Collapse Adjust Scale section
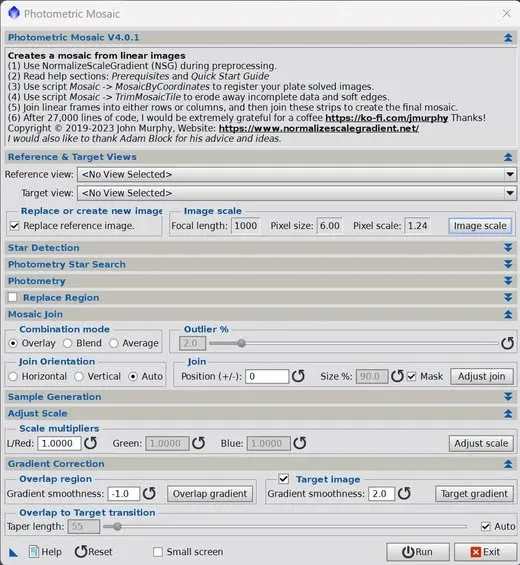Viewport: 520px width, 565px height. 508,414
